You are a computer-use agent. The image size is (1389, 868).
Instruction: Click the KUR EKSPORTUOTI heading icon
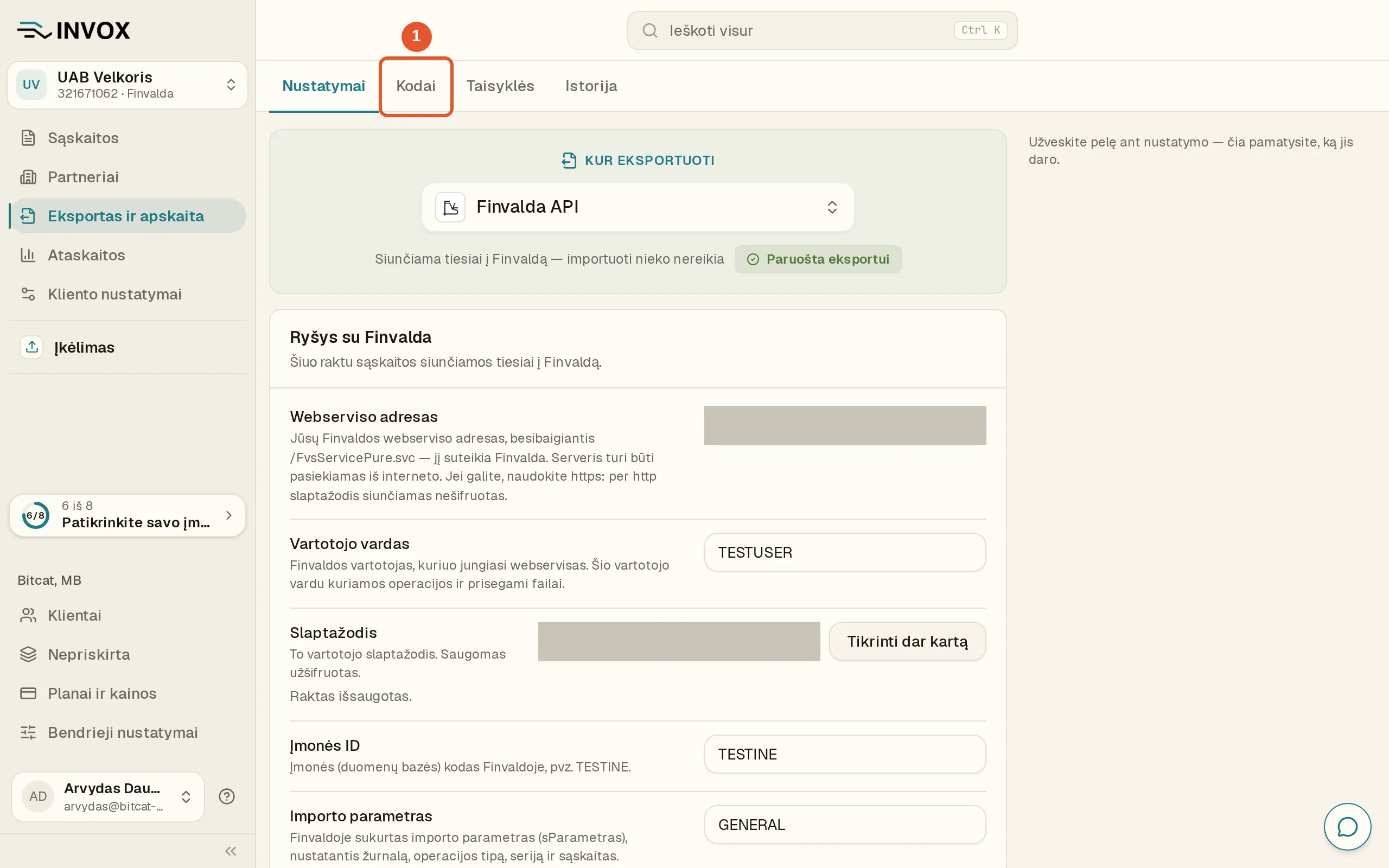tap(568, 161)
